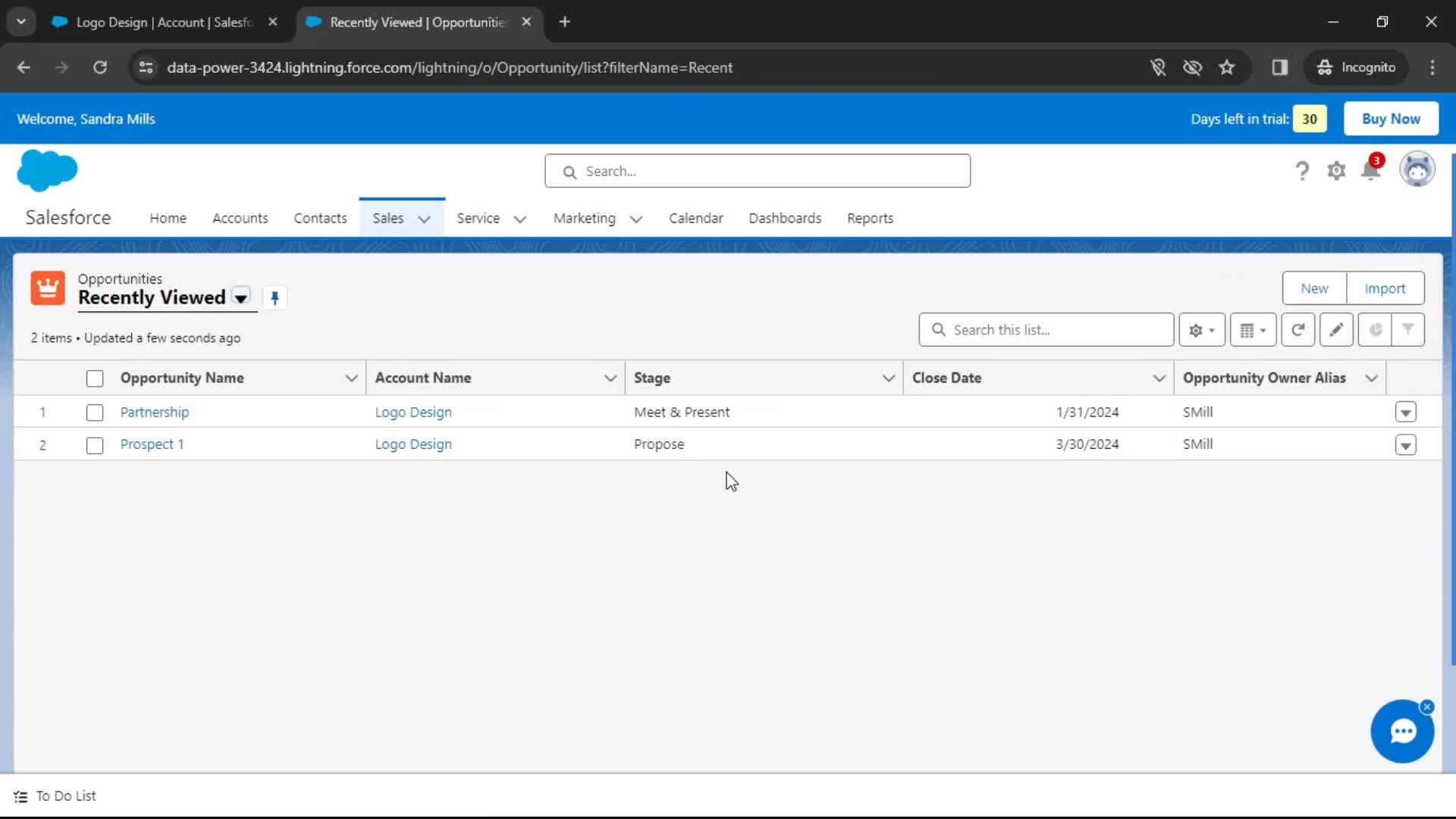Open the Salesforce help question mark icon
1456x819 pixels.
coord(1302,171)
